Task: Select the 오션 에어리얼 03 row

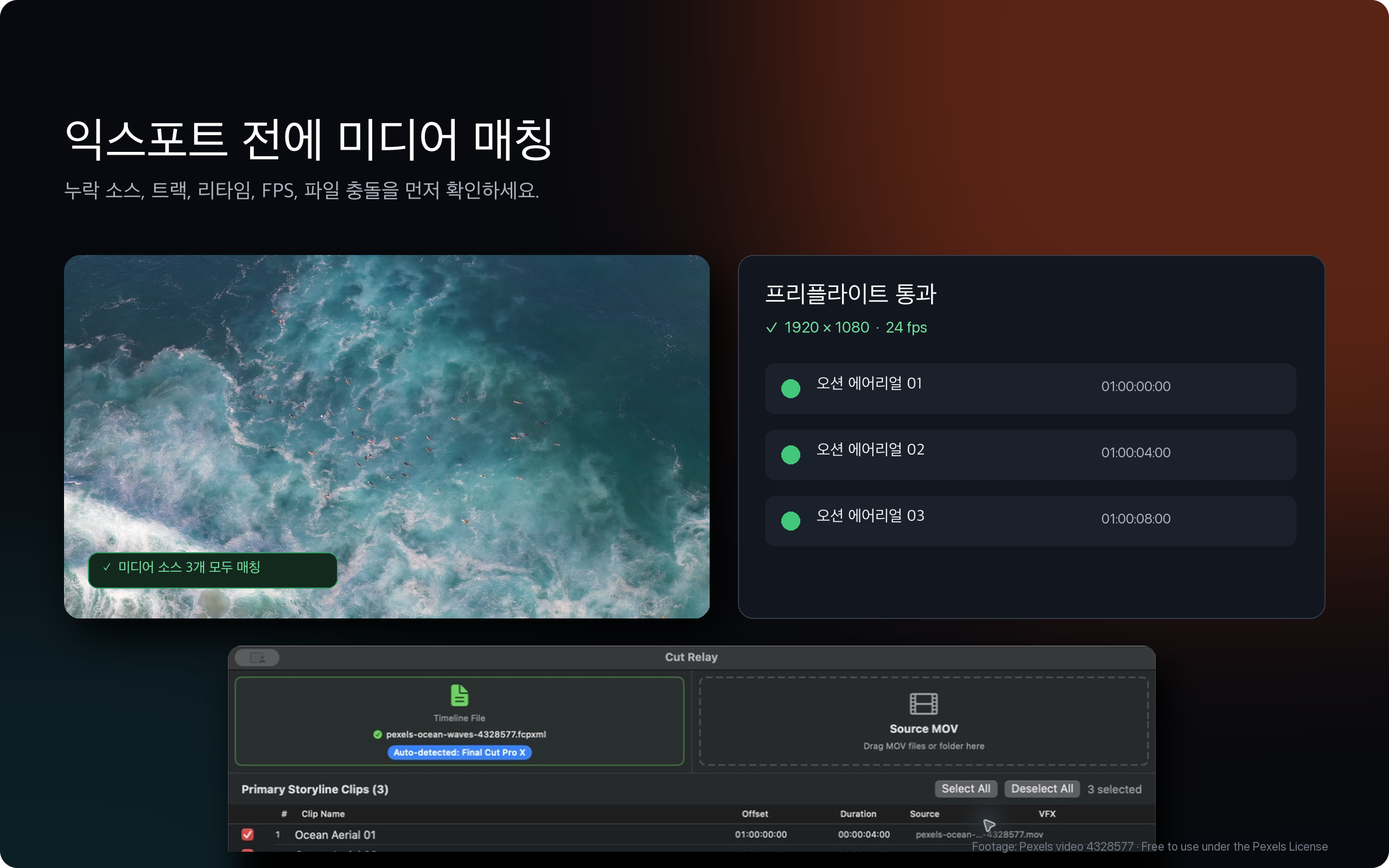Action: pos(1030,521)
